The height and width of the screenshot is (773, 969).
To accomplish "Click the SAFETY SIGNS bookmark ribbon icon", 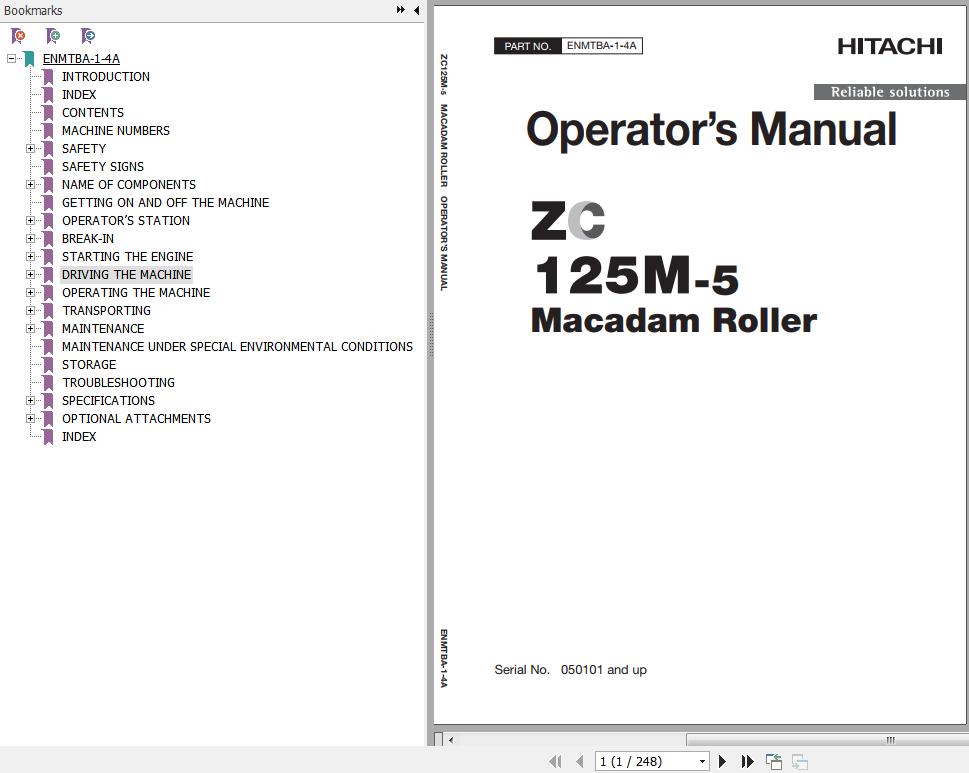I will [x=48, y=166].
